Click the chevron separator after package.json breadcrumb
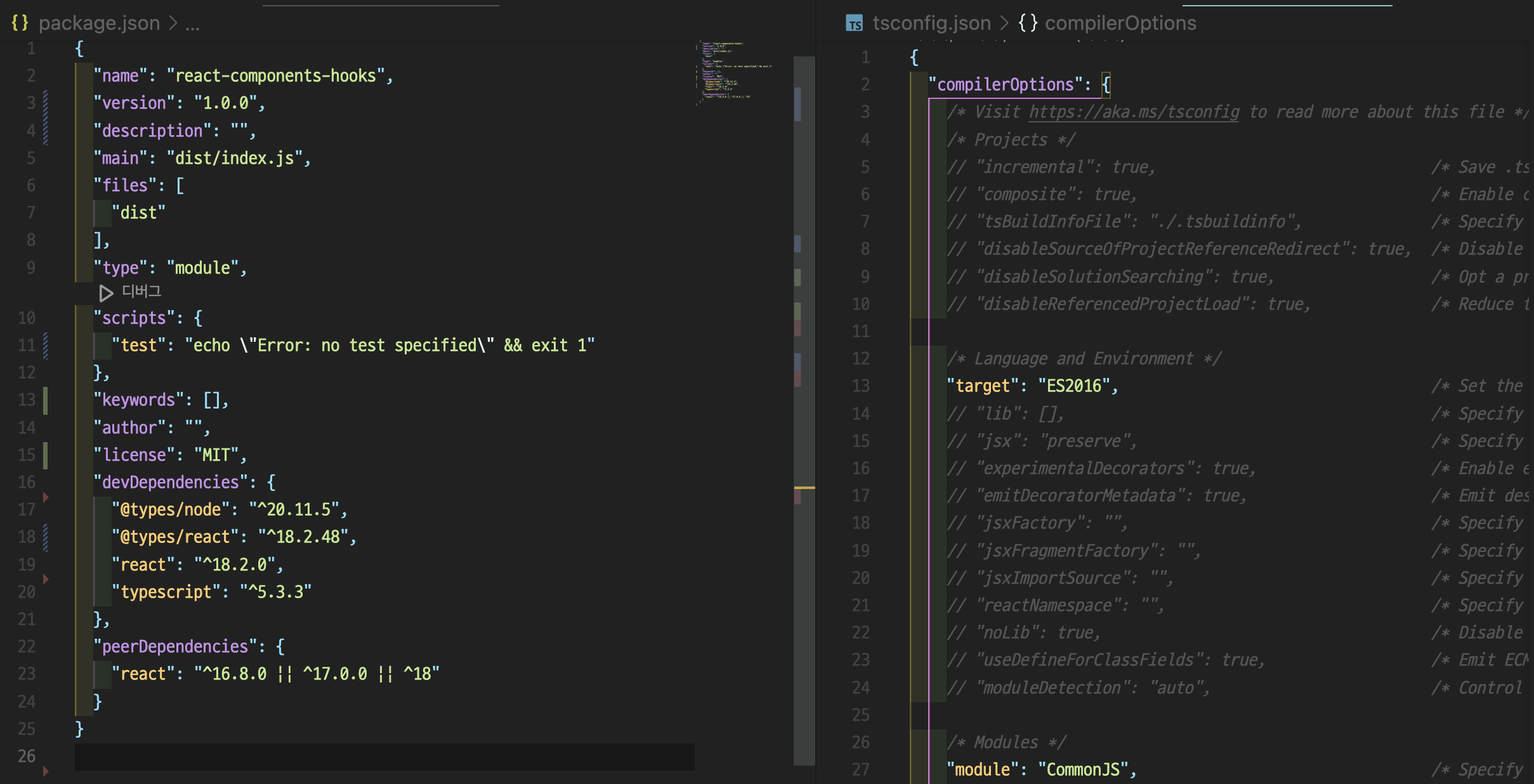 point(173,23)
